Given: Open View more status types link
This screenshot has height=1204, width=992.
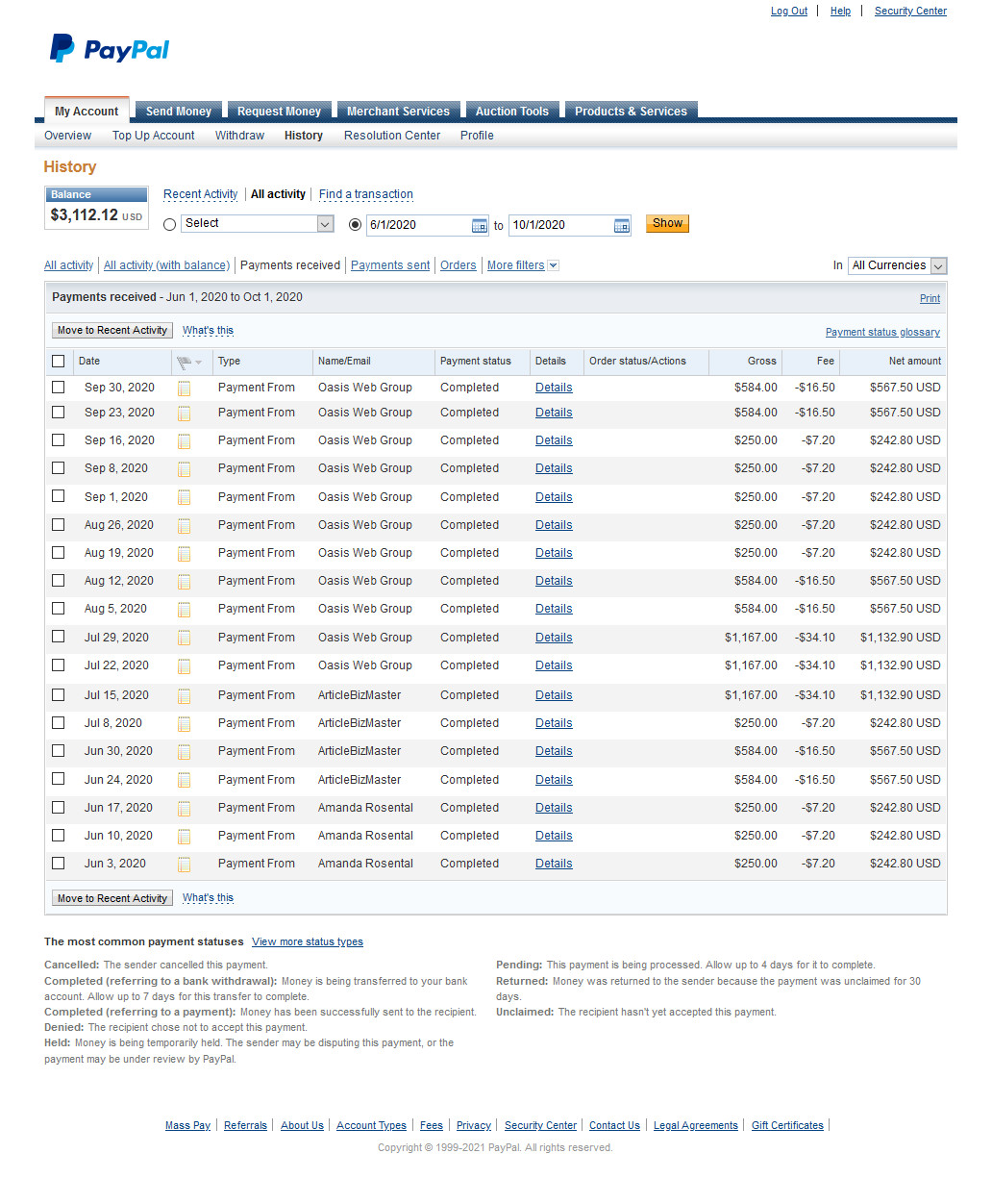Looking at the screenshot, I should point(308,942).
